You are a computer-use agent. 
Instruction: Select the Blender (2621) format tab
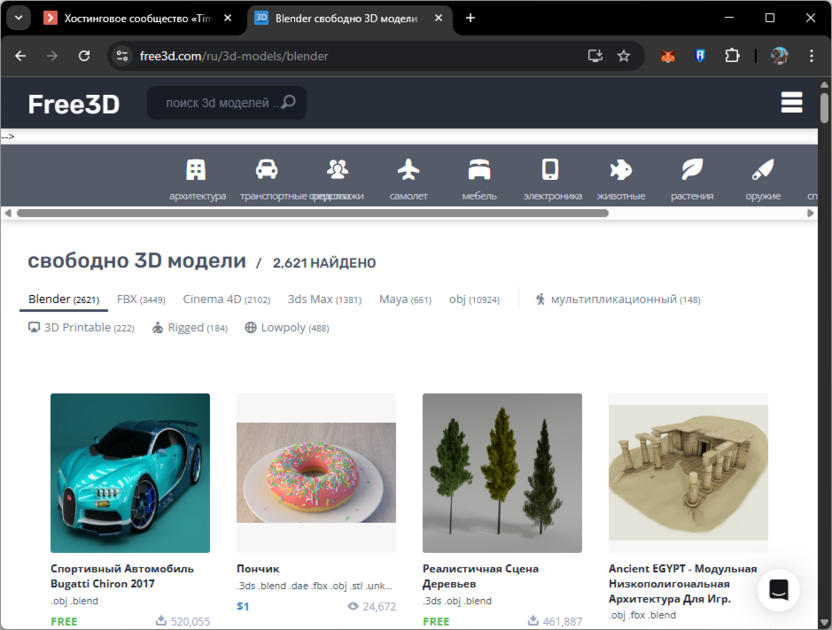64,299
